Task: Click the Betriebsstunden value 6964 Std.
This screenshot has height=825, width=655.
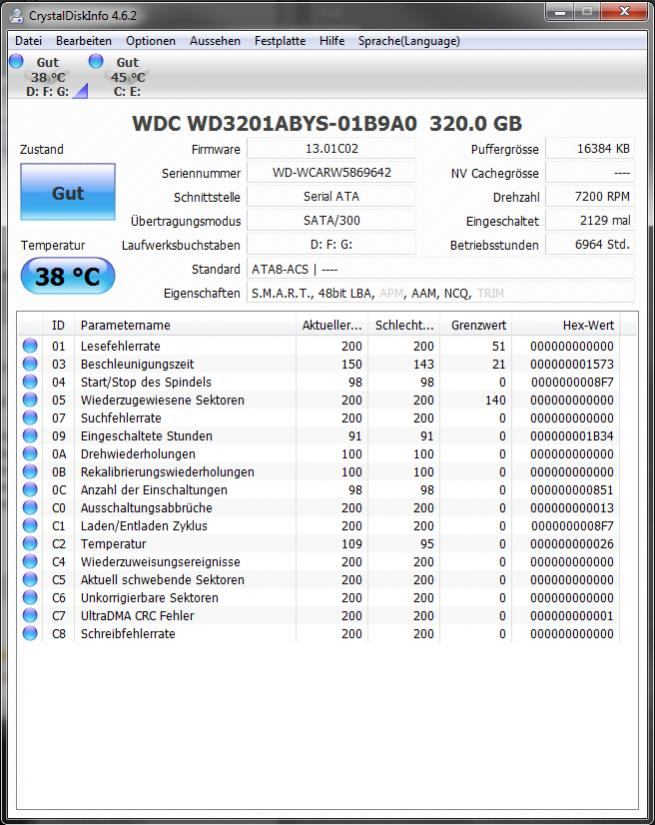Action: tap(590, 245)
